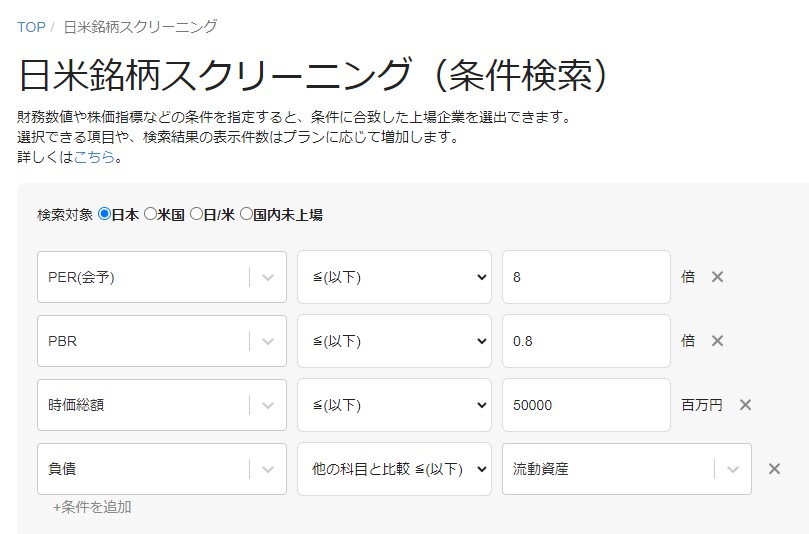809x534 pixels.
Task: Delete the 時価総額 condition row
Action: [x=745, y=405]
